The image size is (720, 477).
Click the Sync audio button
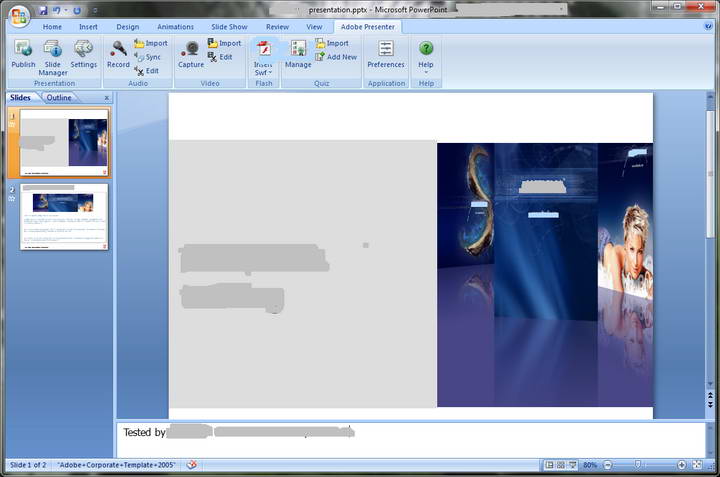click(x=146, y=57)
